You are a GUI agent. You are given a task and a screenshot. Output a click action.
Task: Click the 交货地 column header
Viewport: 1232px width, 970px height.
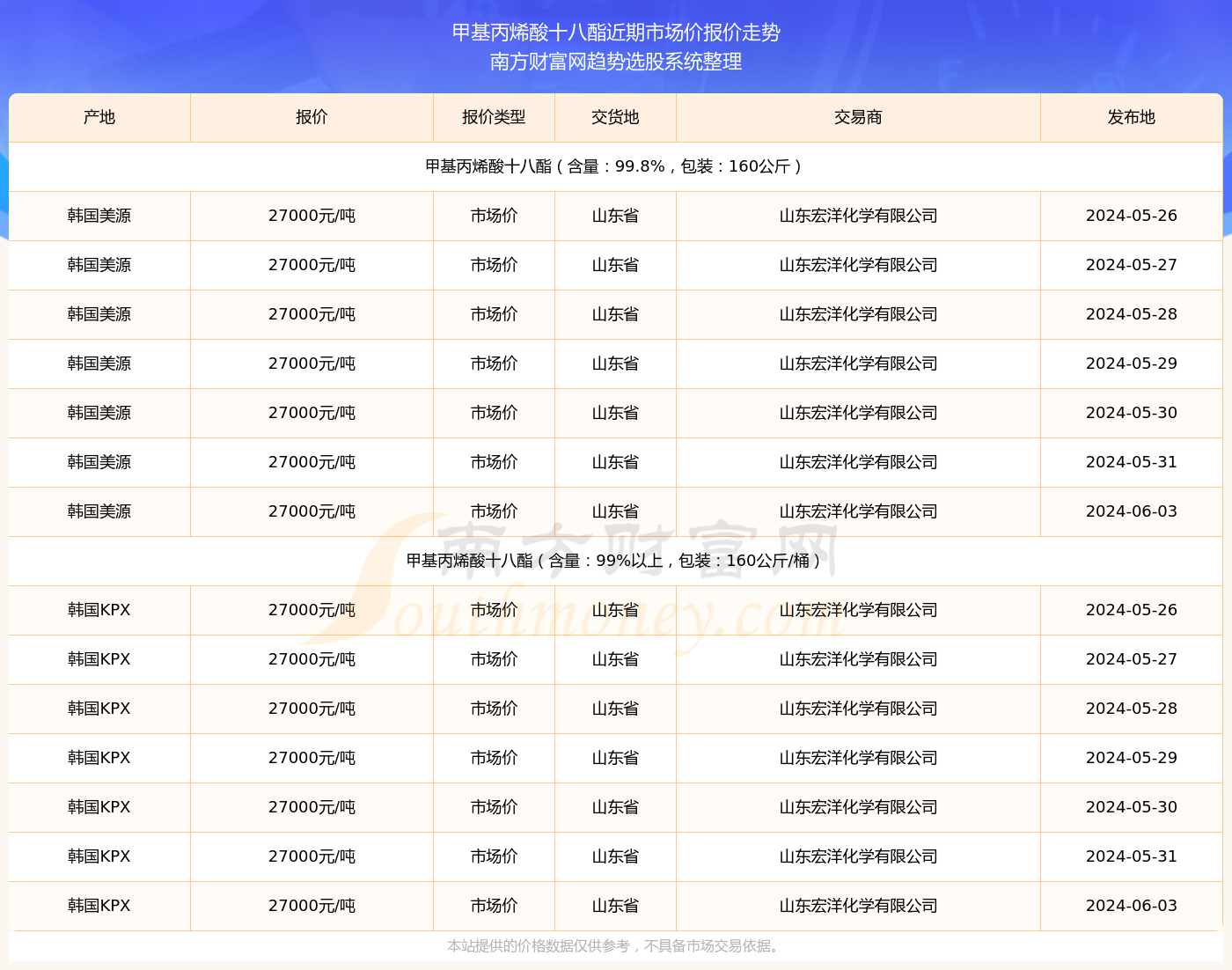[615, 117]
